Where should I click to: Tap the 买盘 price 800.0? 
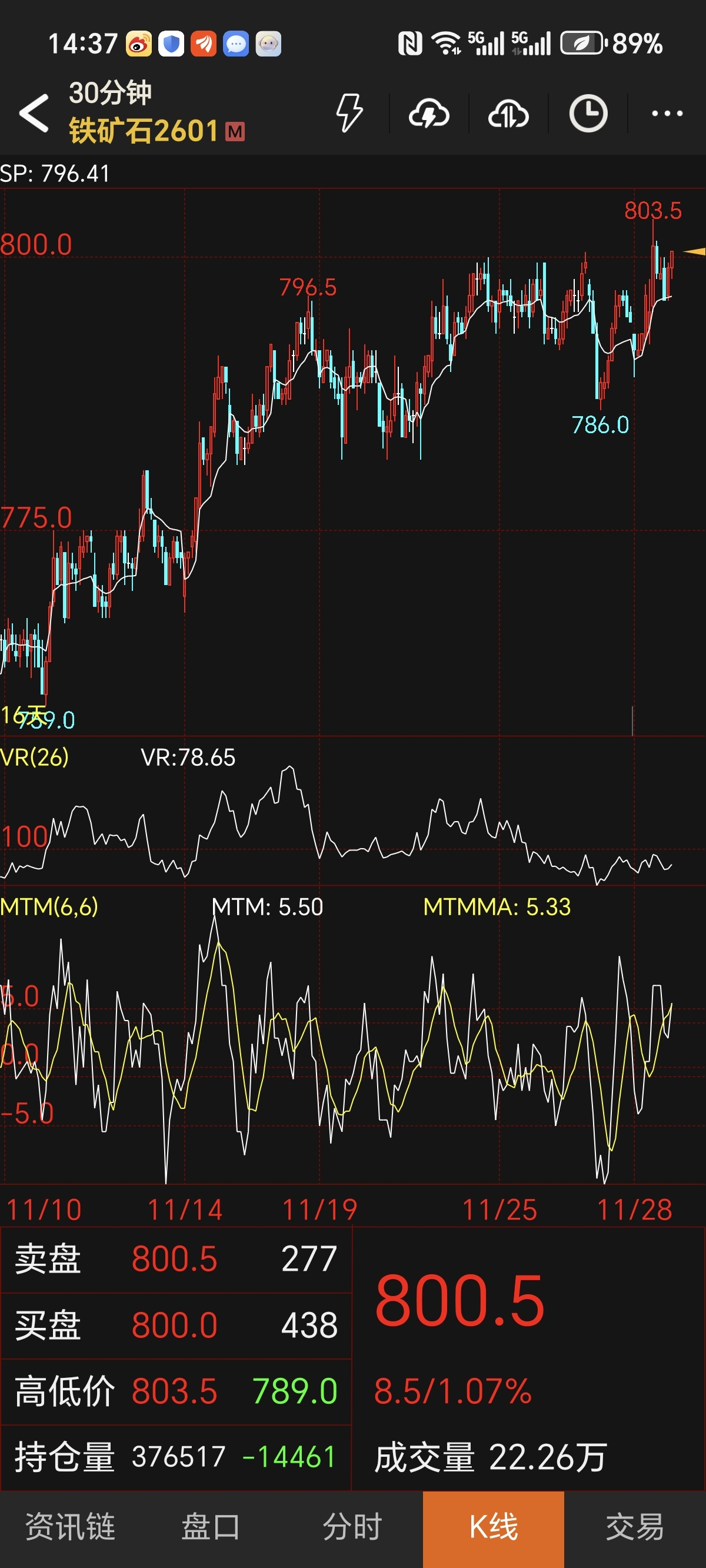click(x=174, y=1325)
